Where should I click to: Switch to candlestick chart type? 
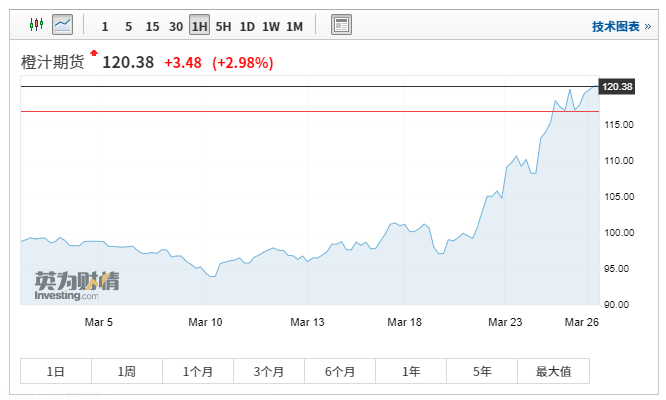pos(37,25)
